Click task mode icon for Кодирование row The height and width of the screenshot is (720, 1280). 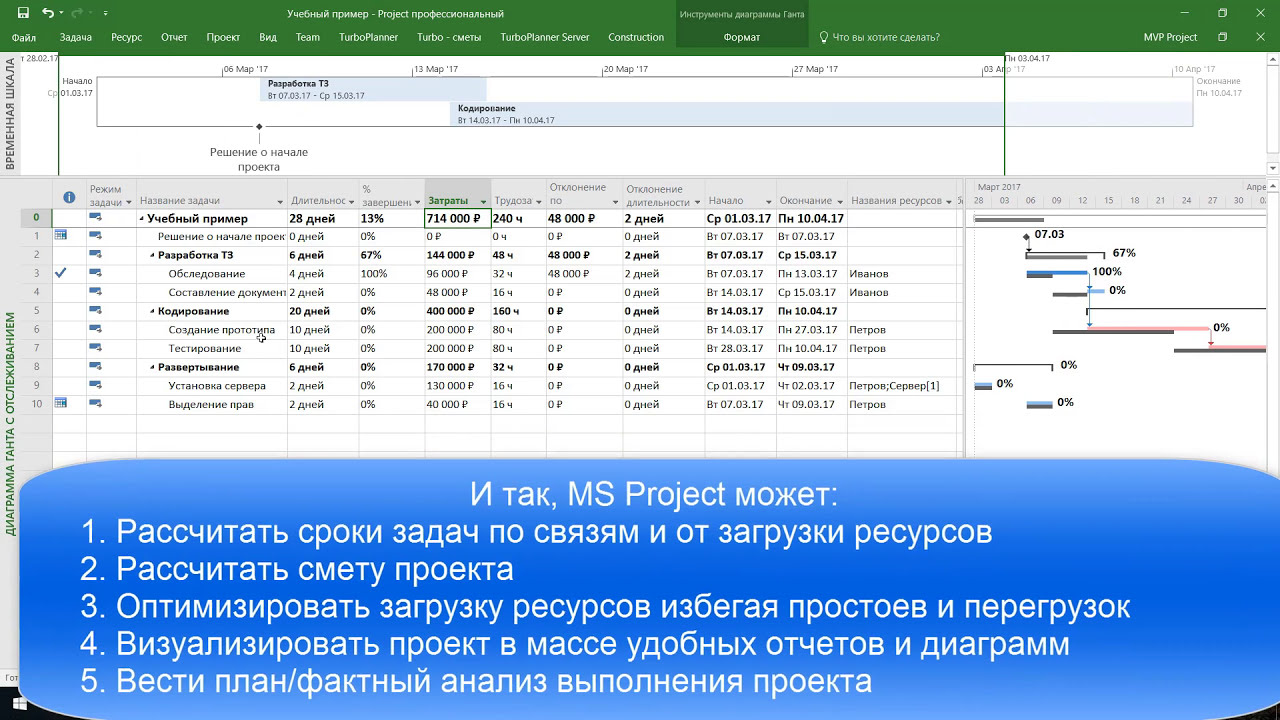pos(96,311)
